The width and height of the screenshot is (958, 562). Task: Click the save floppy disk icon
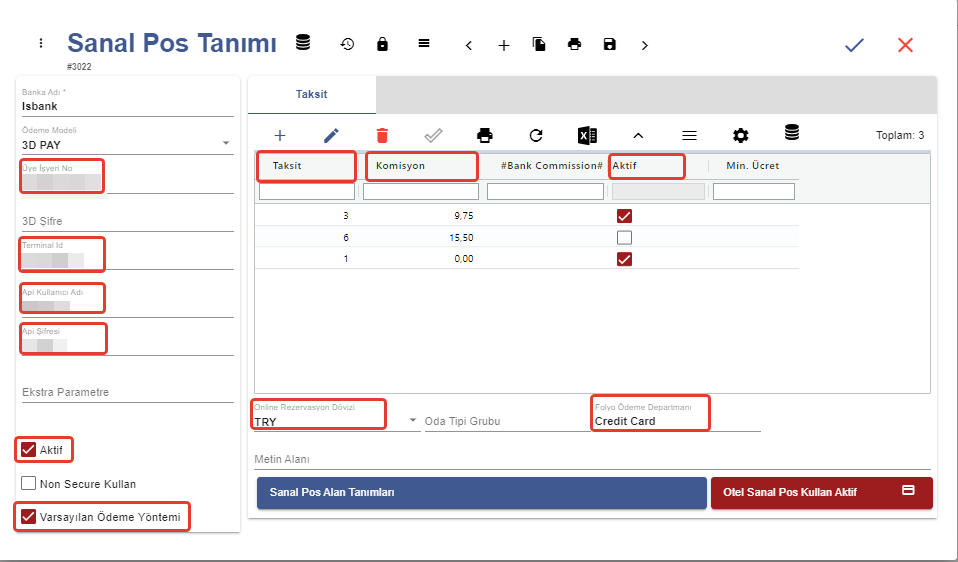click(609, 44)
